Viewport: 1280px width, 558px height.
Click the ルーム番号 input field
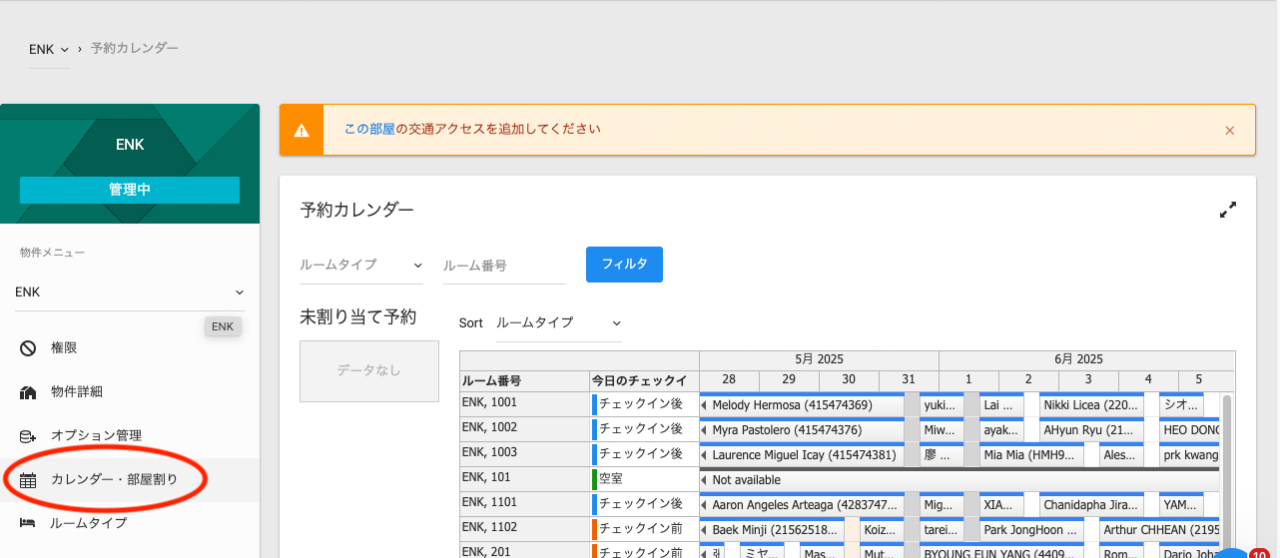(x=504, y=266)
